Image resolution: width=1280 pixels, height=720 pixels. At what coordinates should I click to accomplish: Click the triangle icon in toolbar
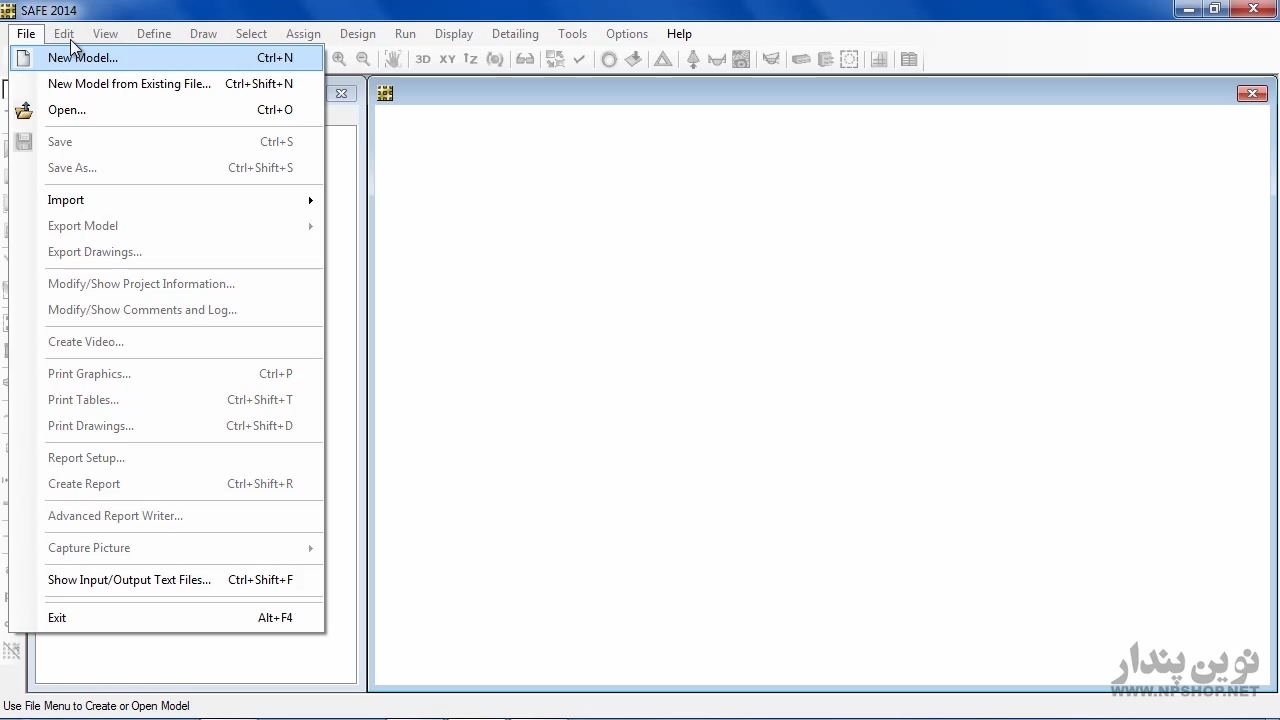coord(663,59)
